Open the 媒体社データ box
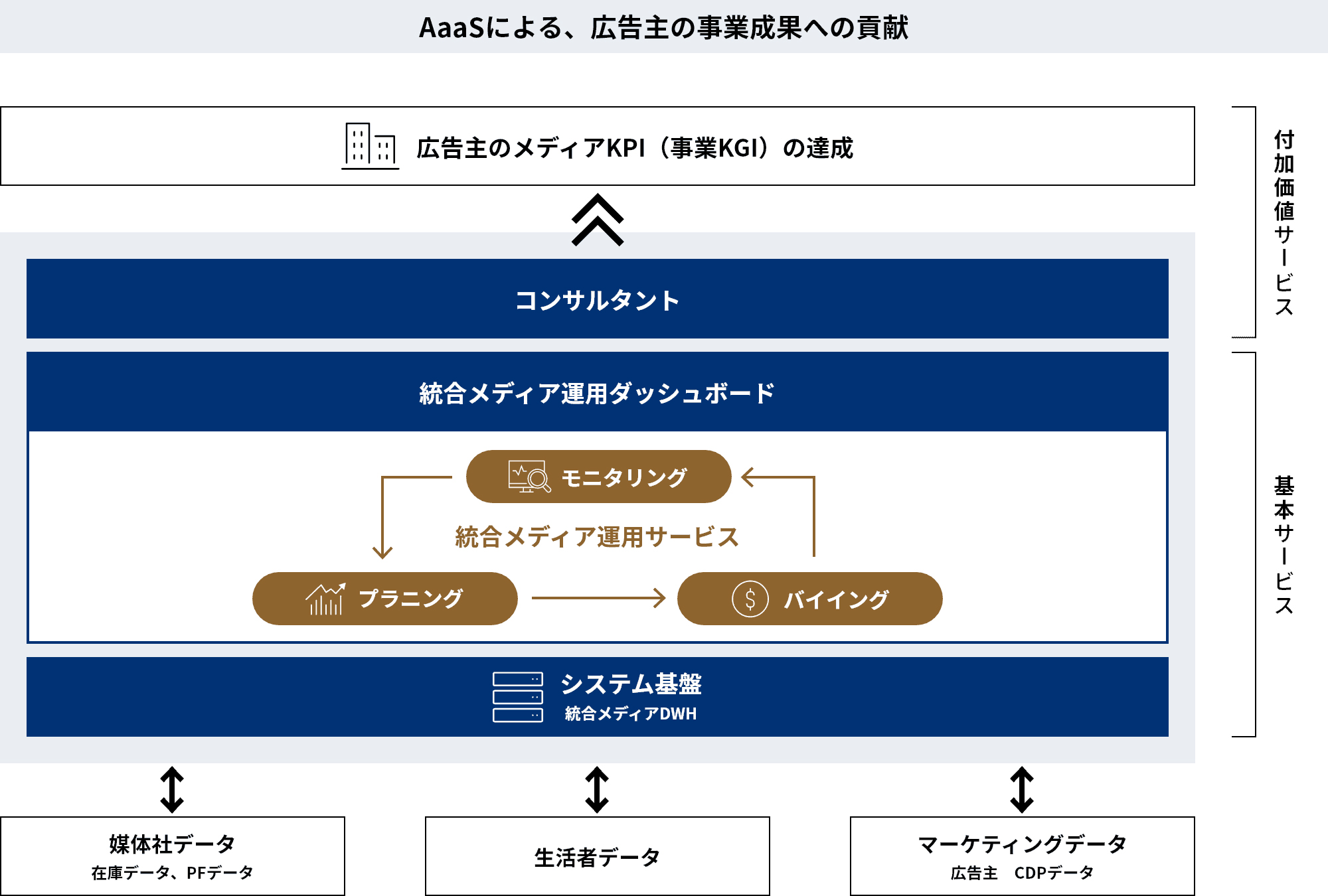Screen dimensions: 1328x896 tap(172, 856)
